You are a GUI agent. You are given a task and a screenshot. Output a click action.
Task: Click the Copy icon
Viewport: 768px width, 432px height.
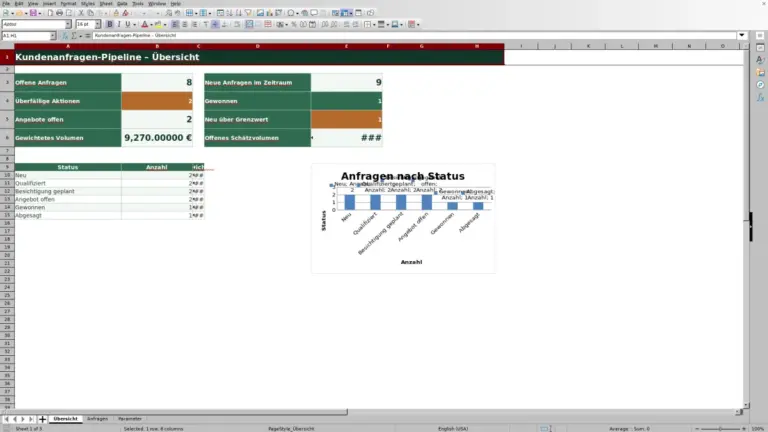pyautogui.click(x=90, y=13)
